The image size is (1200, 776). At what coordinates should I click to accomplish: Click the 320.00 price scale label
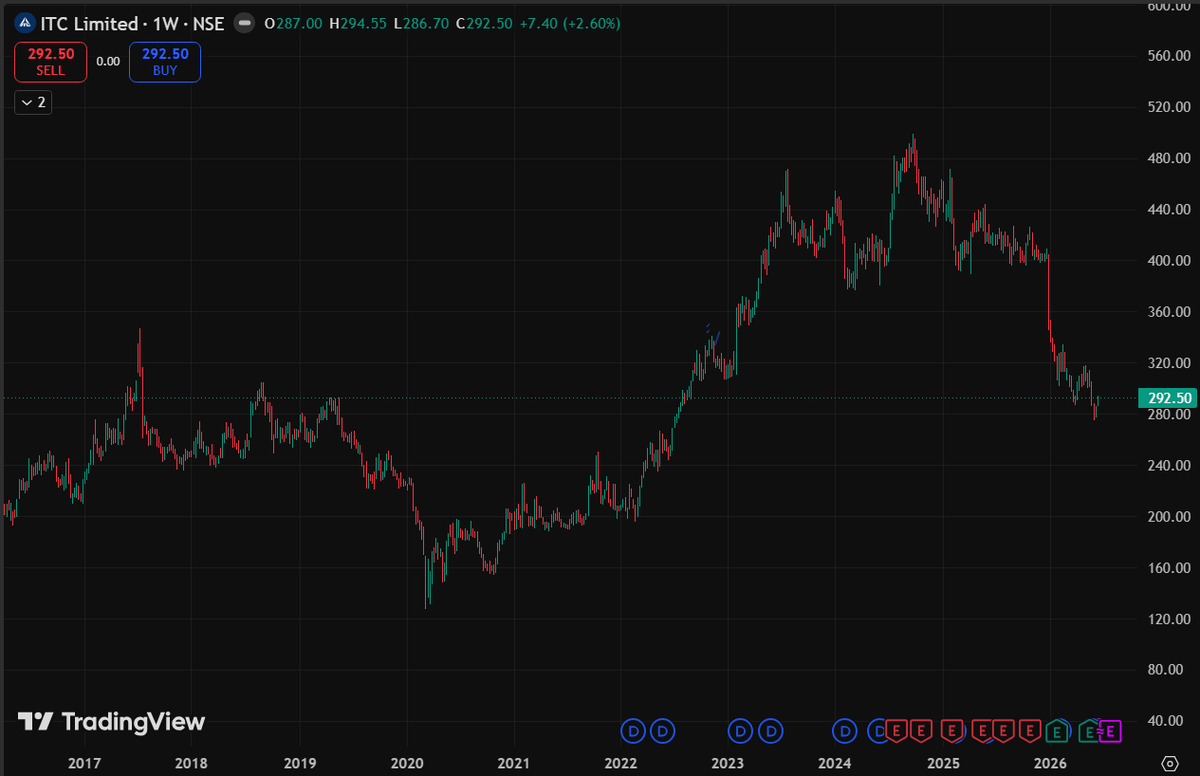point(1171,363)
